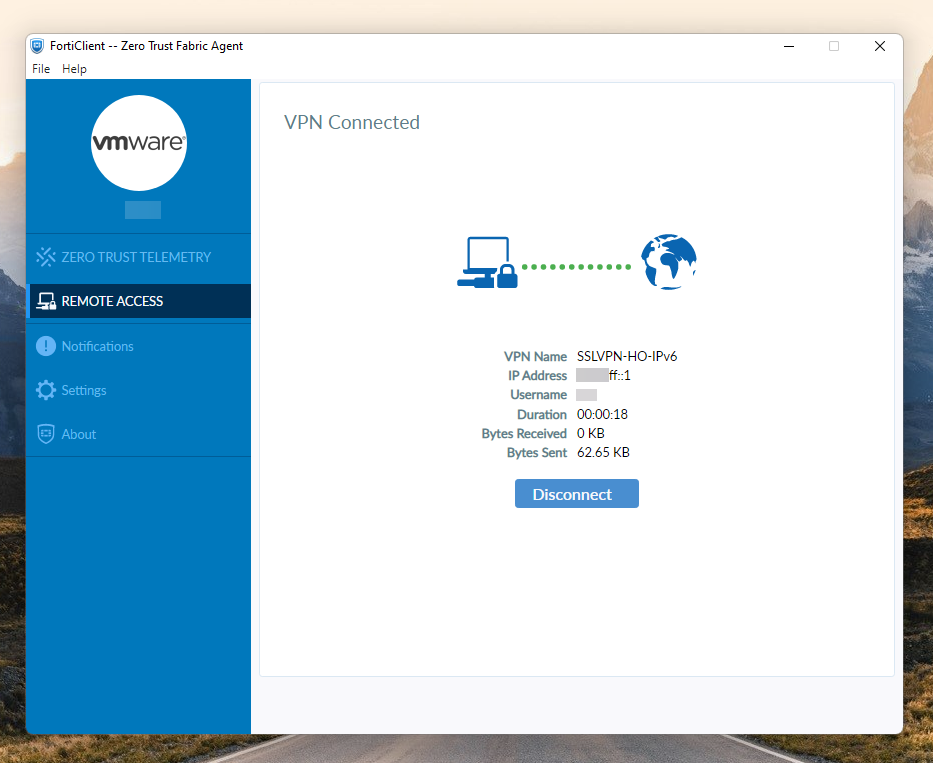The width and height of the screenshot is (933, 763).
Task: Click the Bytes Sent label
Action: tap(537, 452)
